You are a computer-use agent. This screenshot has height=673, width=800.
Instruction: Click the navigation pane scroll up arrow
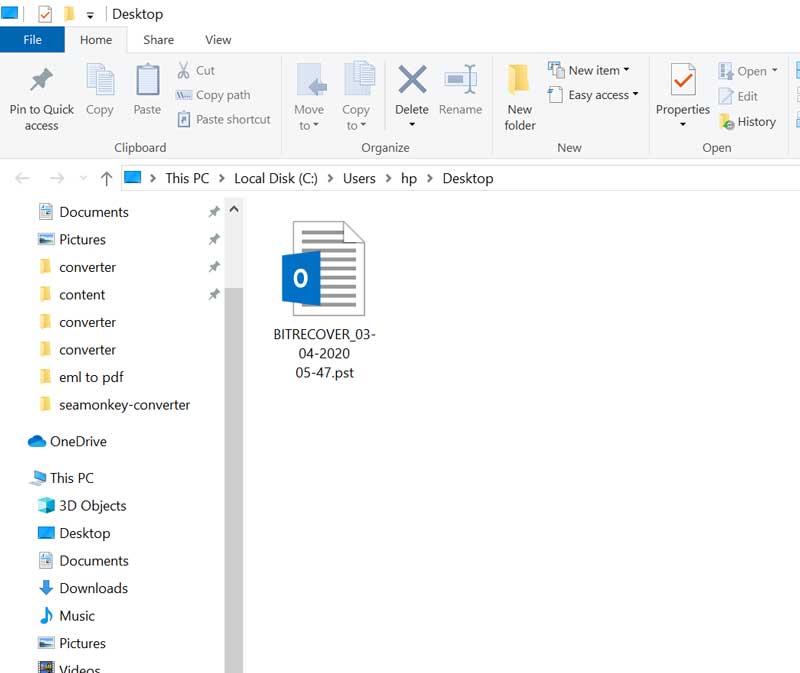pos(234,209)
